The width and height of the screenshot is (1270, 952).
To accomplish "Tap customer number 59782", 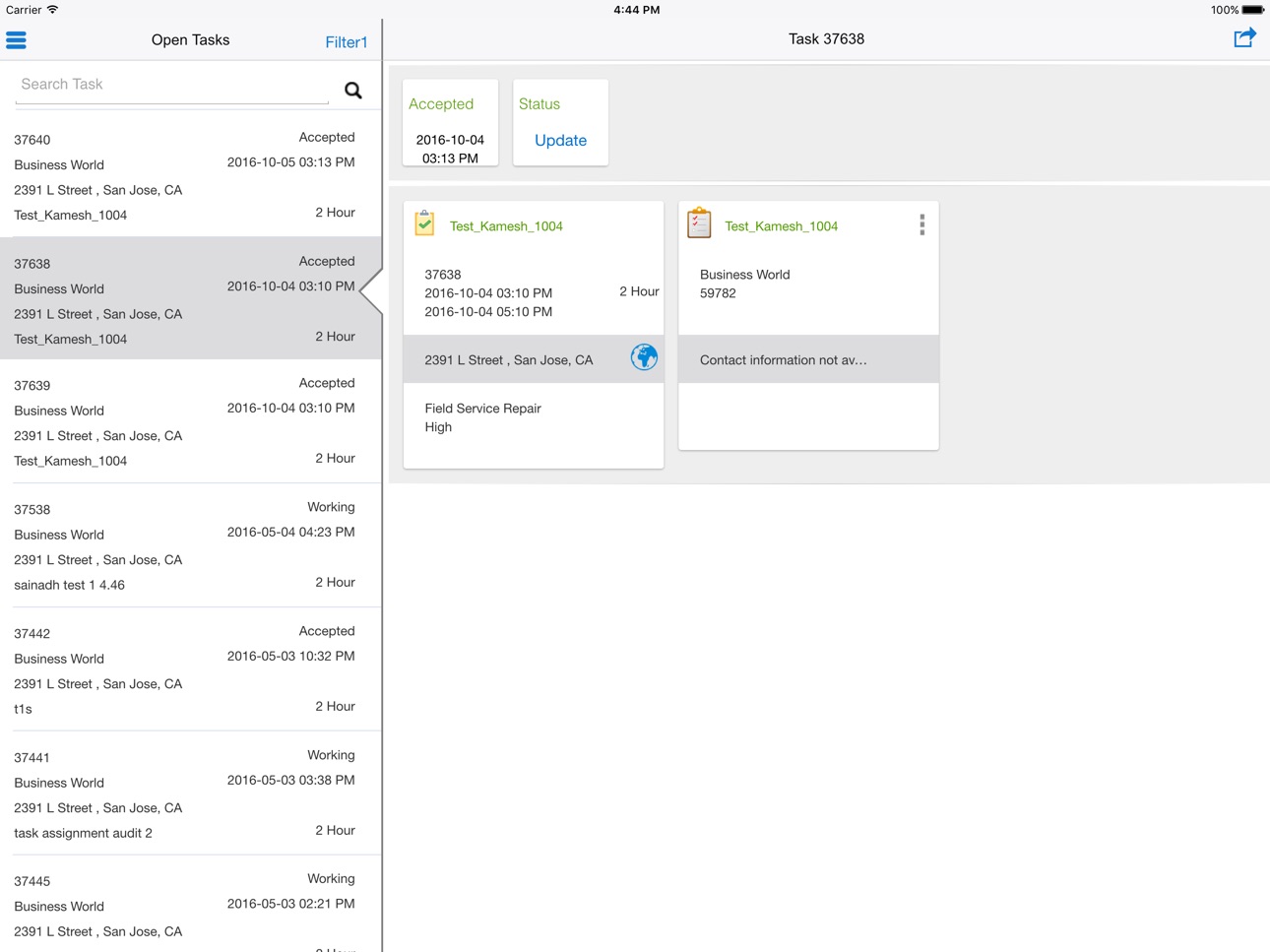I will (x=718, y=293).
